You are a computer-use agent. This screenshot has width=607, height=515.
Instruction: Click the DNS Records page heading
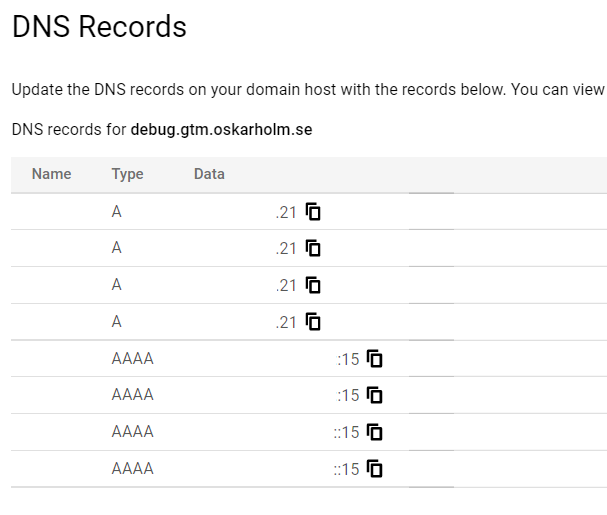99,27
